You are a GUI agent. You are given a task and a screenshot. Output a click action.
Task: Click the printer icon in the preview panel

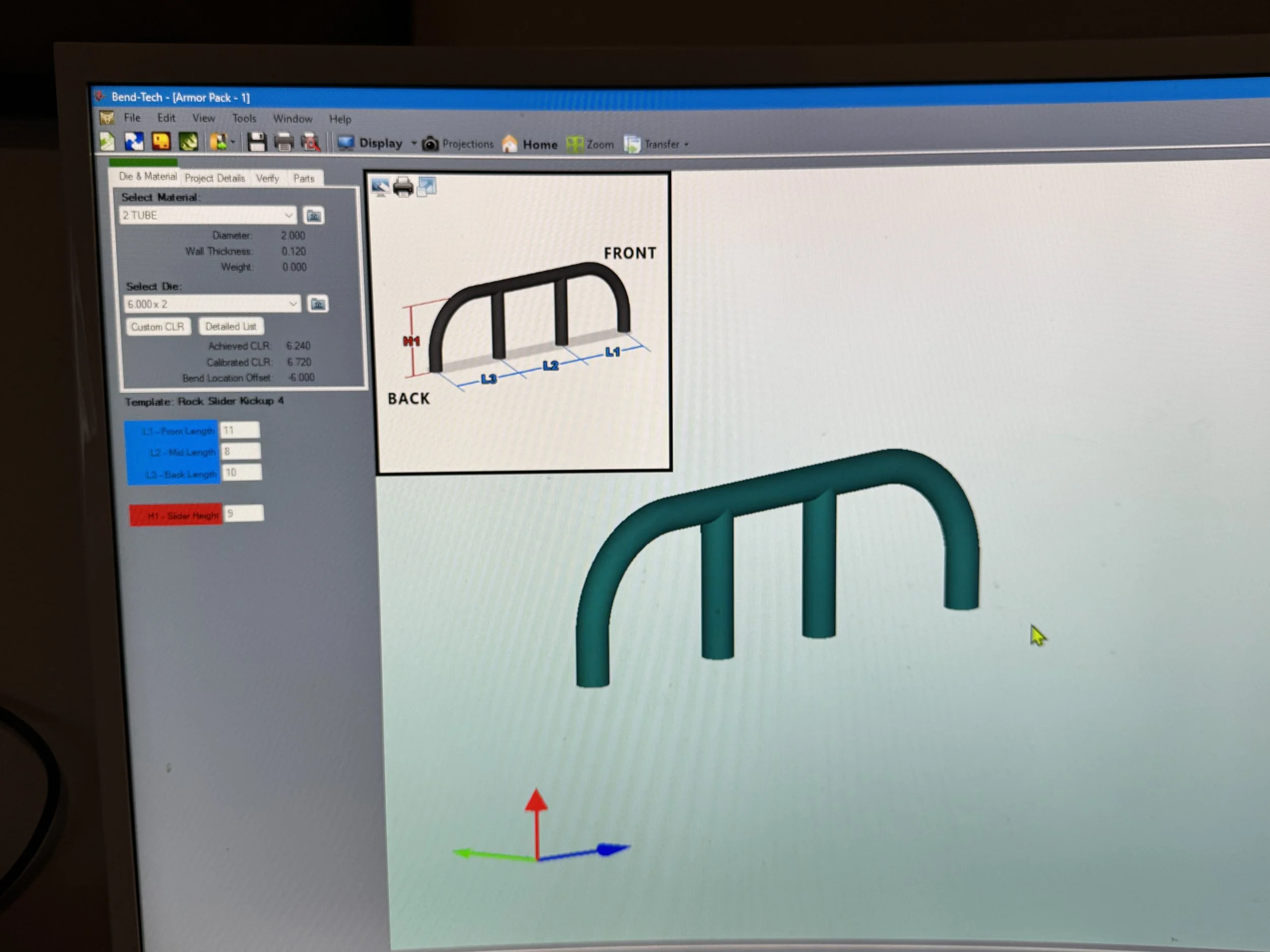click(x=403, y=186)
